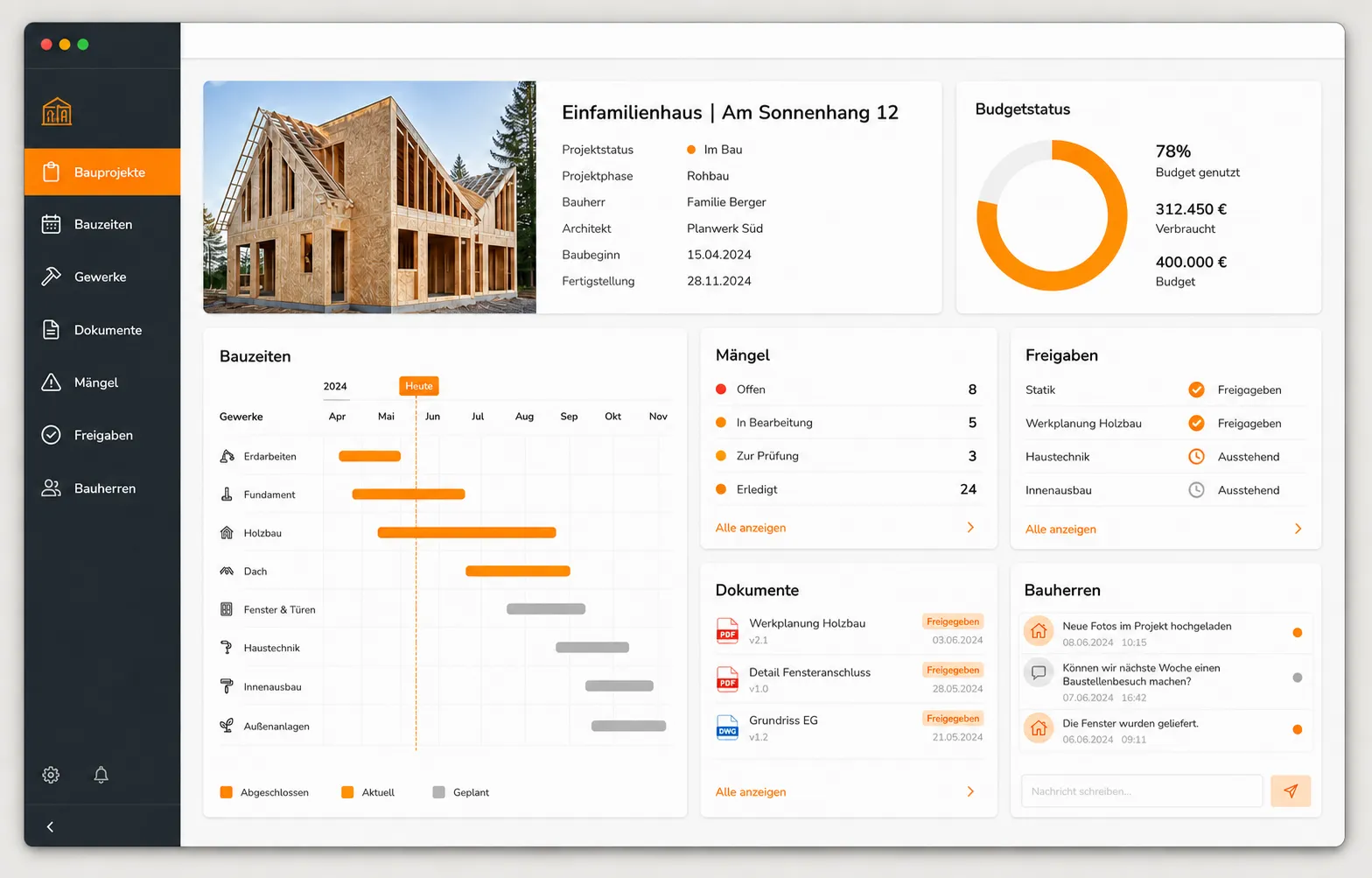Image resolution: width=1372 pixels, height=878 pixels.
Task: Open notifications with the bell icon
Action: click(101, 775)
